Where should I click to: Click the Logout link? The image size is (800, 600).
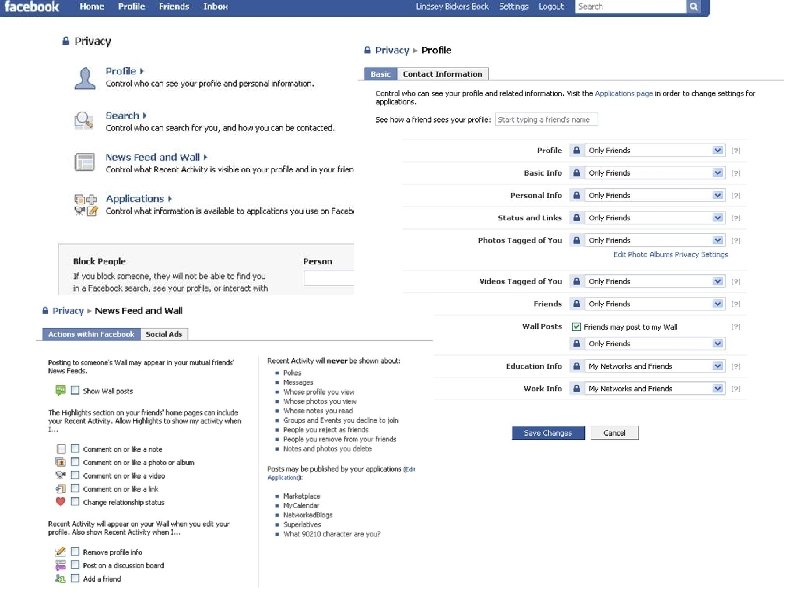[552, 7]
